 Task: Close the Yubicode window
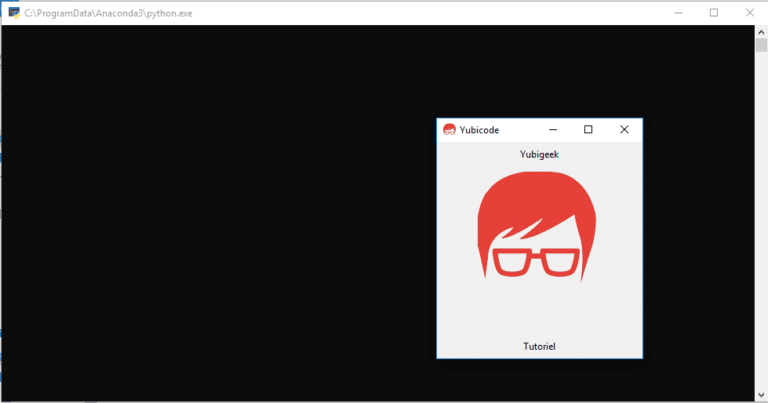pyautogui.click(x=624, y=130)
